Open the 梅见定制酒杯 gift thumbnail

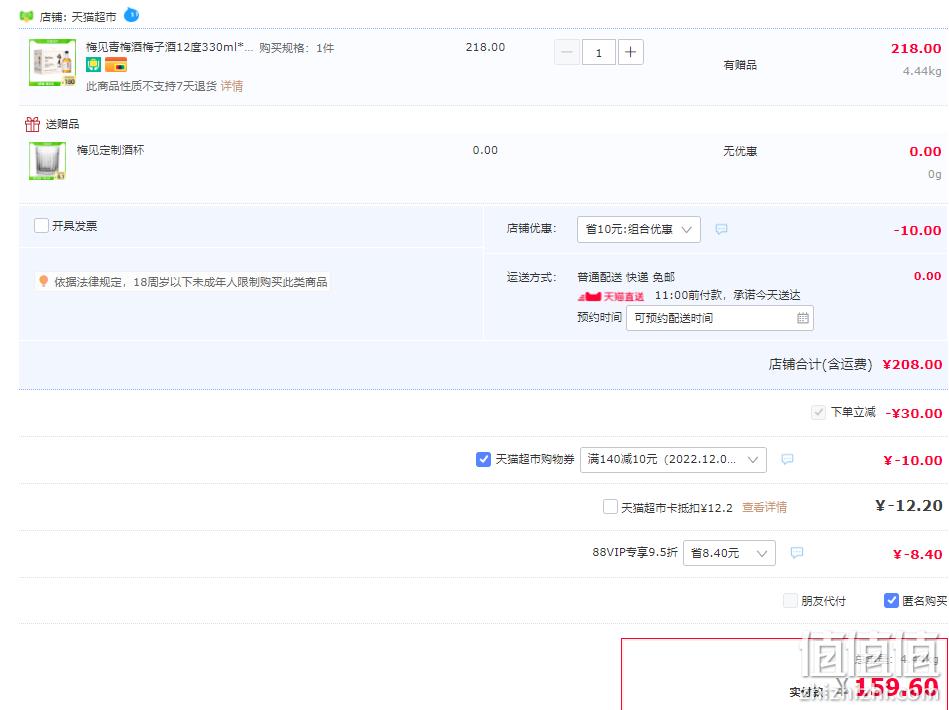click(x=47, y=160)
